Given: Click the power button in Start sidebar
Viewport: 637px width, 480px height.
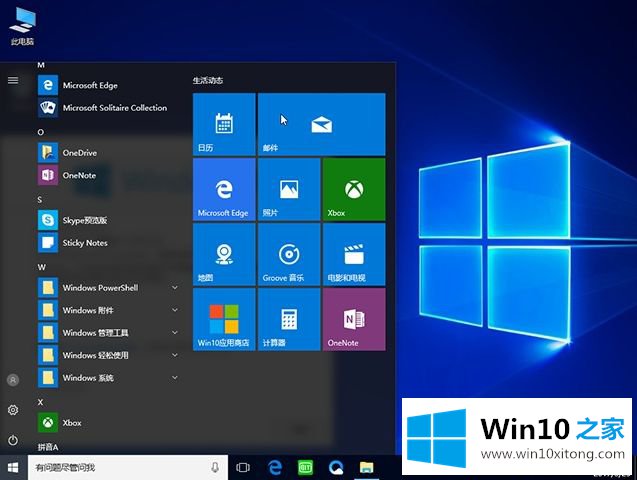Looking at the screenshot, I should point(13,440).
